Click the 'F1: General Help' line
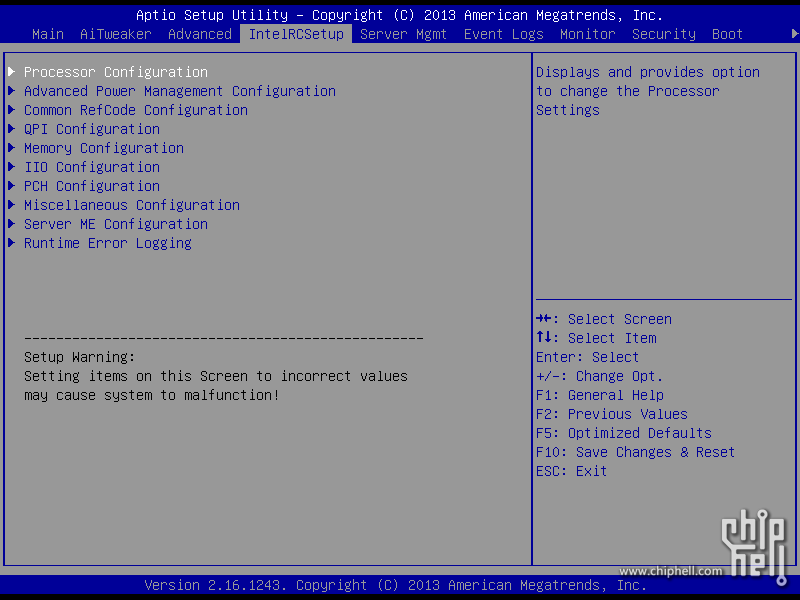 coord(599,395)
